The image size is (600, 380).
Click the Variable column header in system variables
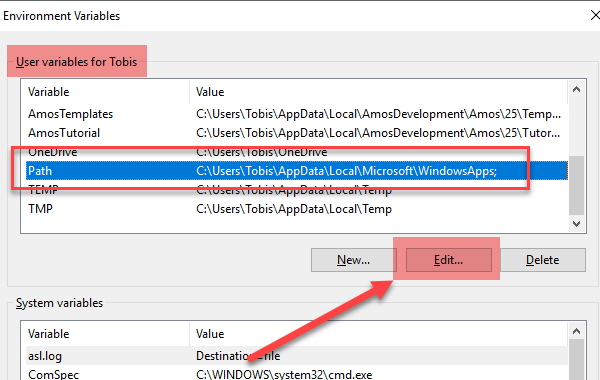105,334
